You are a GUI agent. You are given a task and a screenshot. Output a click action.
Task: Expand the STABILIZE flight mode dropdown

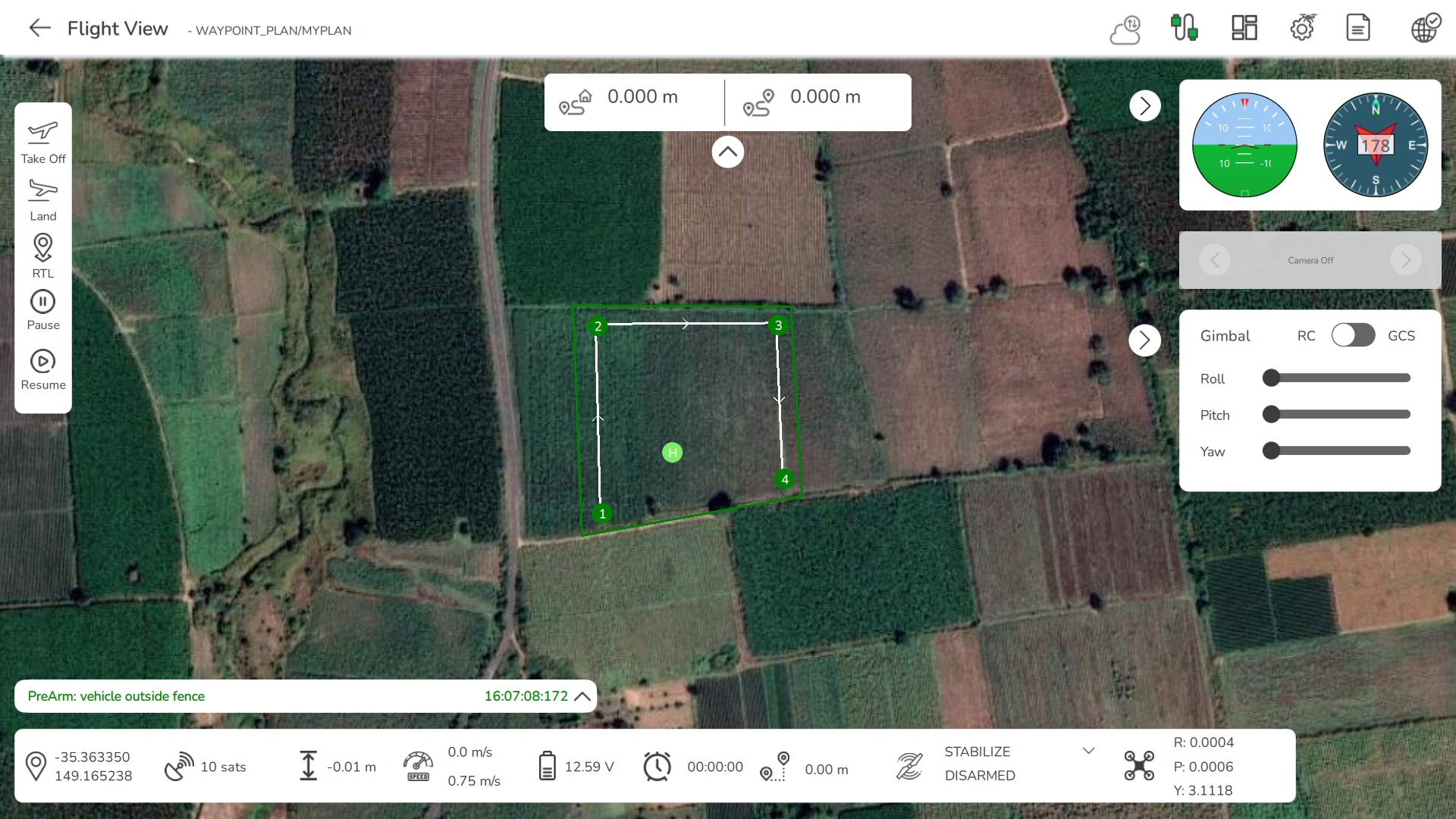click(1089, 750)
